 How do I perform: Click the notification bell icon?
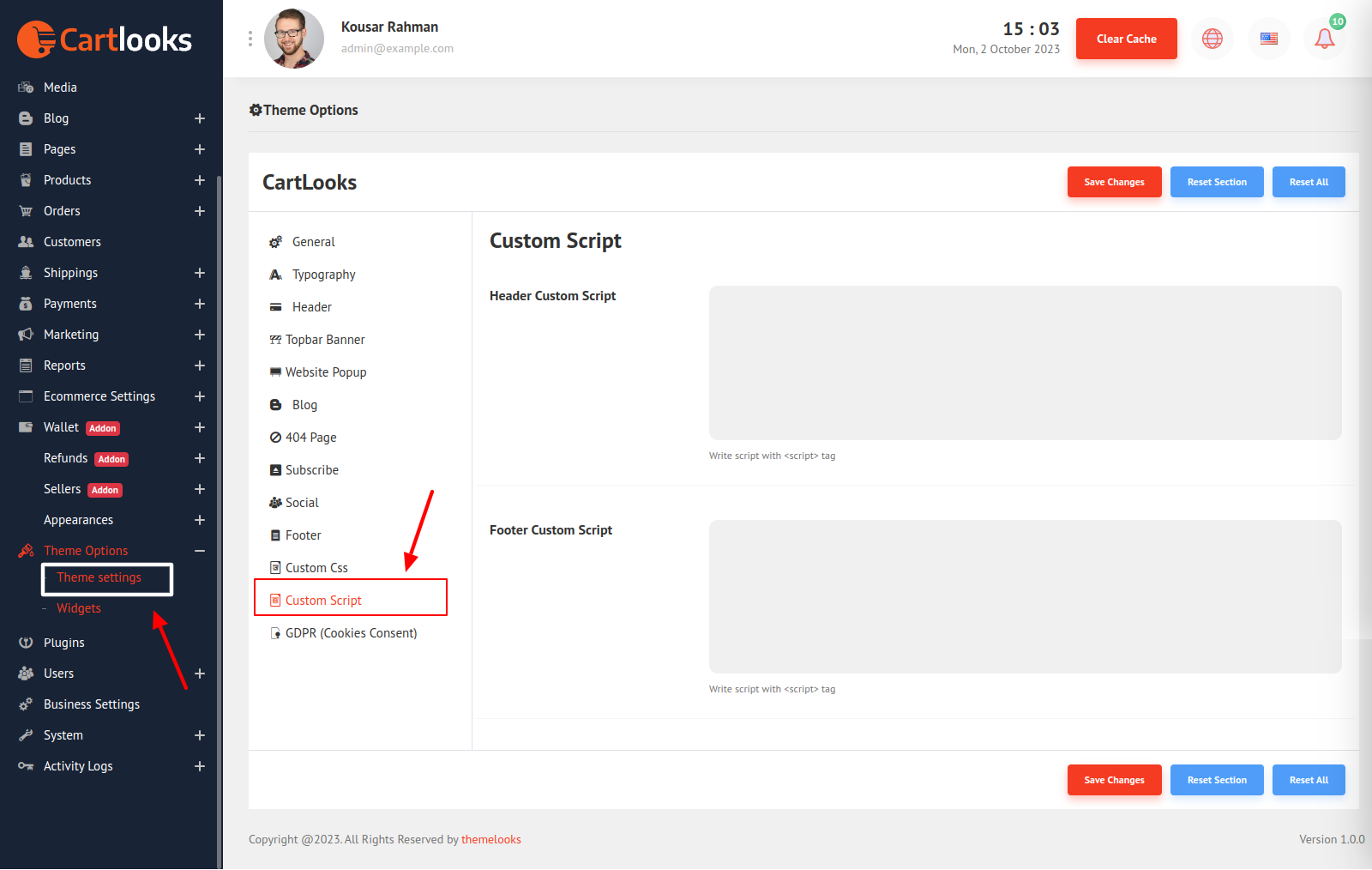(1324, 39)
